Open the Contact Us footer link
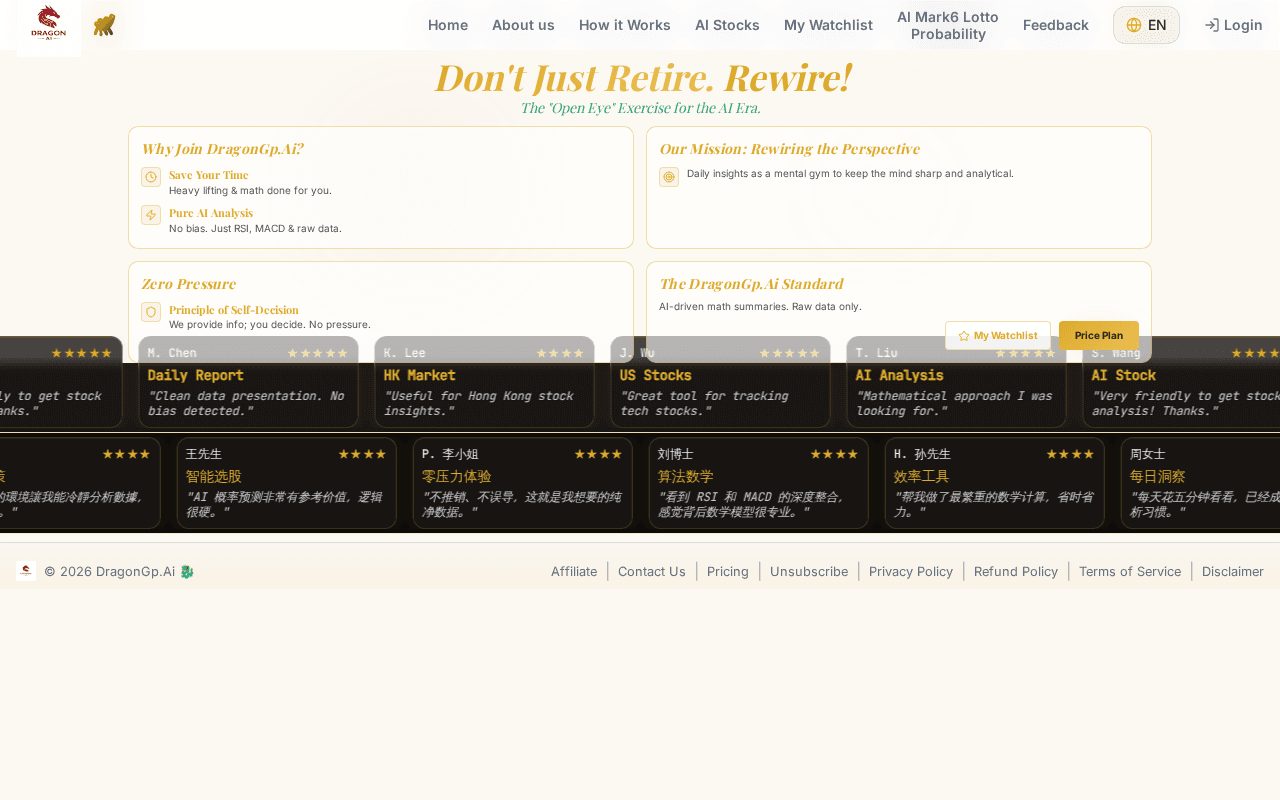 (x=652, y=571)
